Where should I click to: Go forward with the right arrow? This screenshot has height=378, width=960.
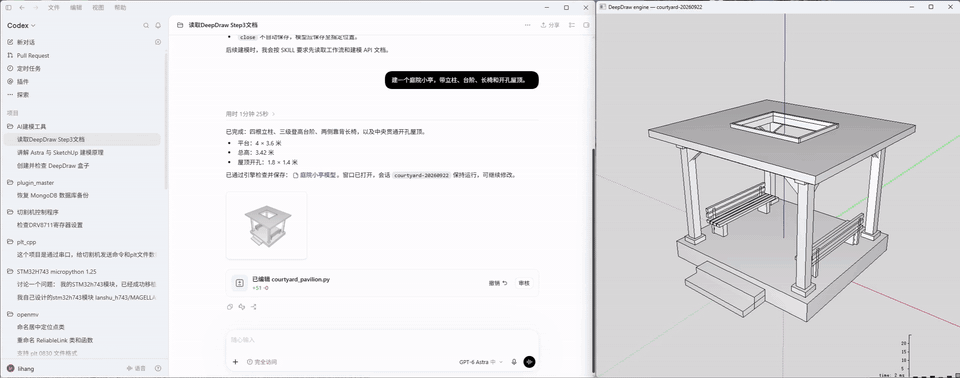pos(36,7)
